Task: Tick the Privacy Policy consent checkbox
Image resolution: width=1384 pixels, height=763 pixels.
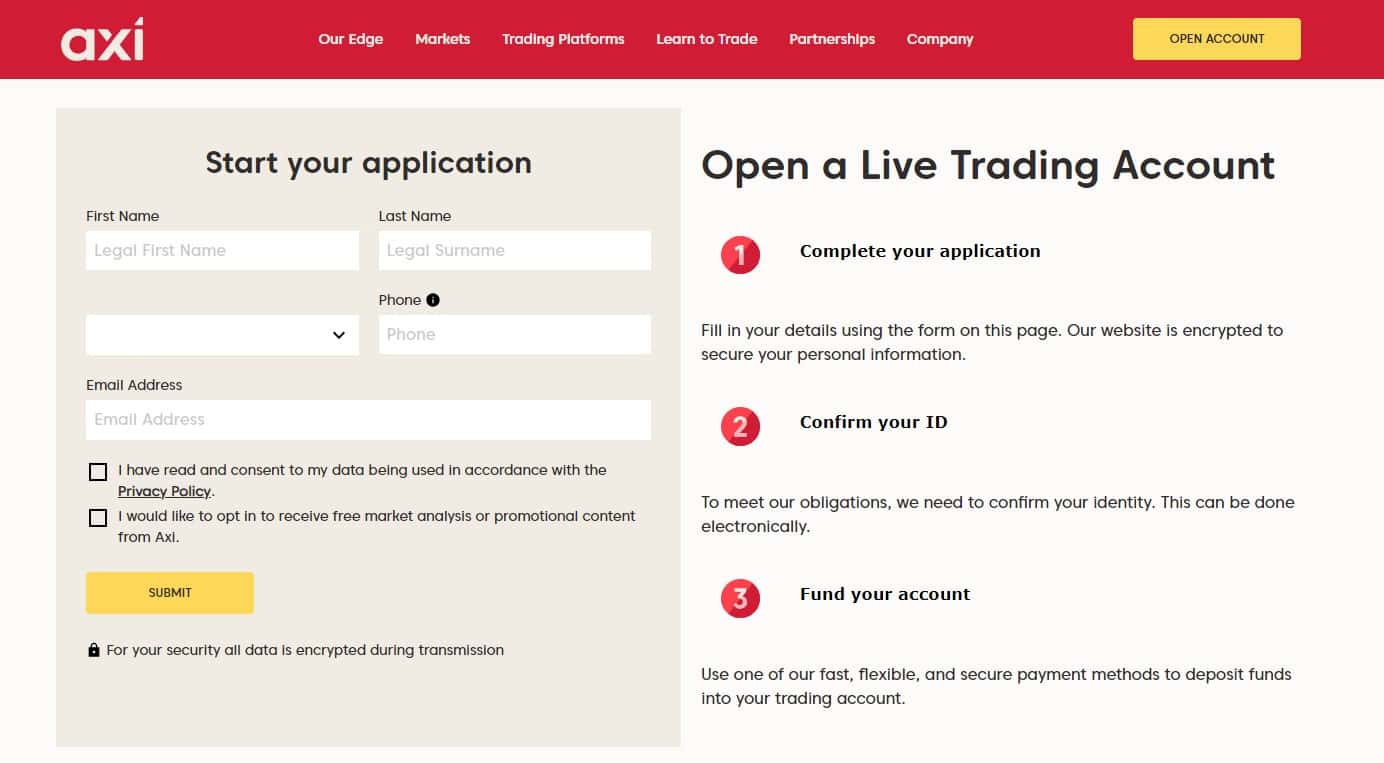Action: [98, 472]
